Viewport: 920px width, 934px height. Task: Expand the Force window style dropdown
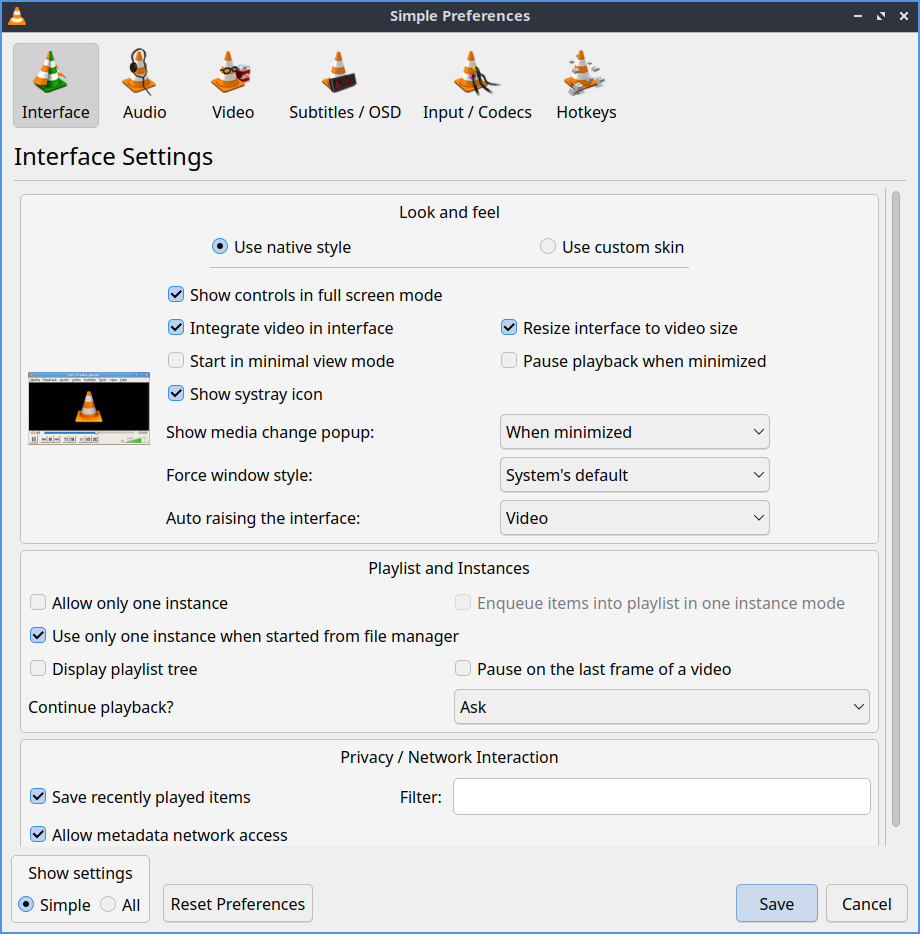pyautogui.click(x=634, y=475)
